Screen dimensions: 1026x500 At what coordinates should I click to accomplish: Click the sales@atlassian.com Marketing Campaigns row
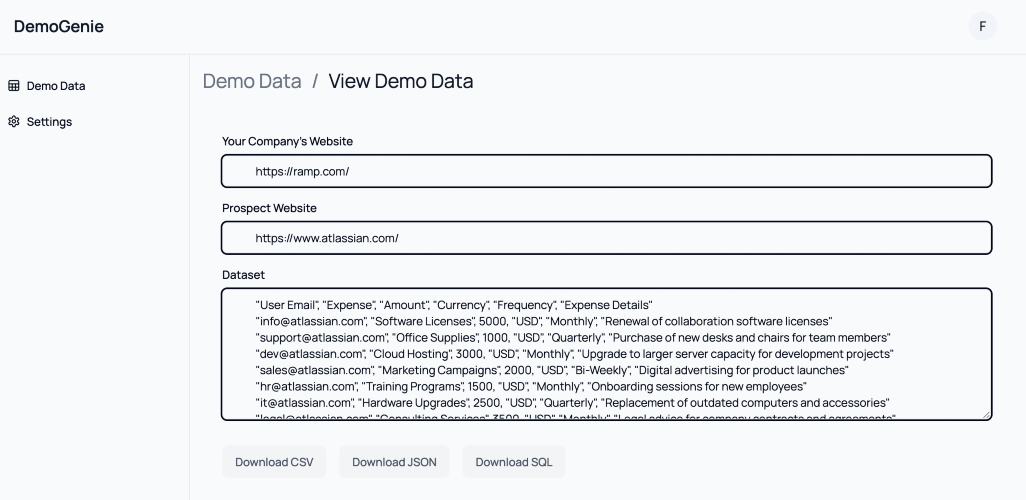click(552, 370)
